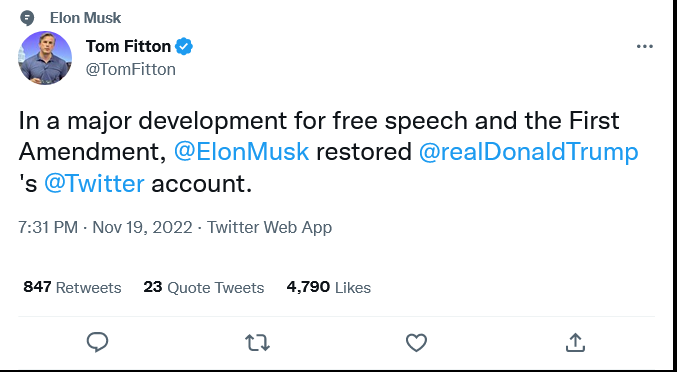
Task: Like the tweet with the heart icon
Action: (417, 343)
